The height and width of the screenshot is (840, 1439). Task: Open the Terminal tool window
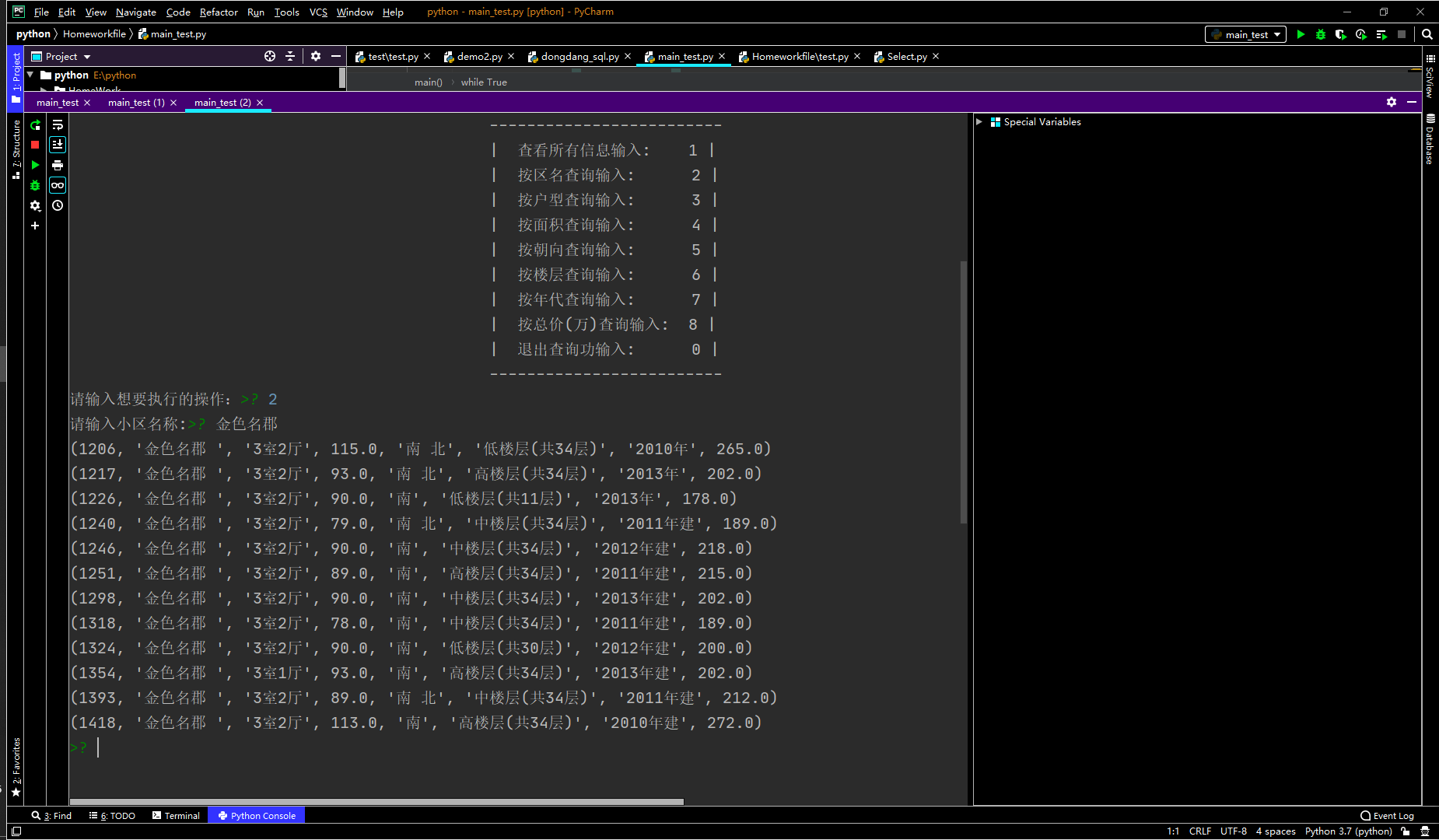176,815
